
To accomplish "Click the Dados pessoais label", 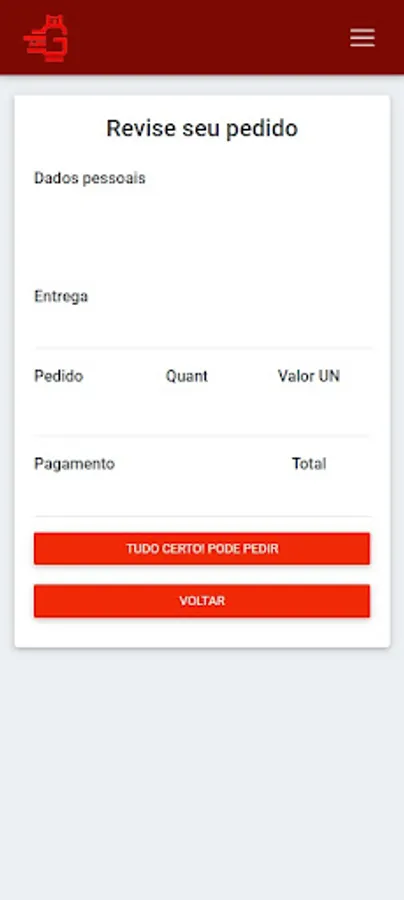I will pyautogui.click(x=90, y=178).
